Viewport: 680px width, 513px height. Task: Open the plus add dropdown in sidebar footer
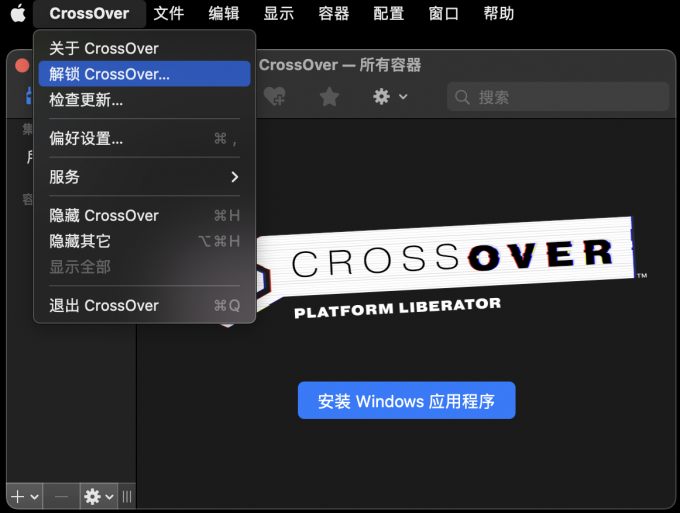click(25, 497)
